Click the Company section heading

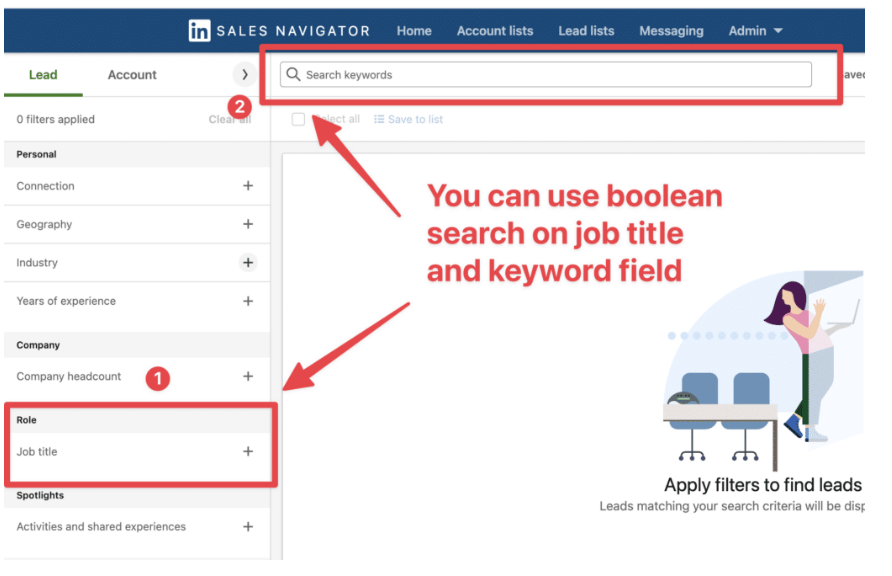point(38,345)
